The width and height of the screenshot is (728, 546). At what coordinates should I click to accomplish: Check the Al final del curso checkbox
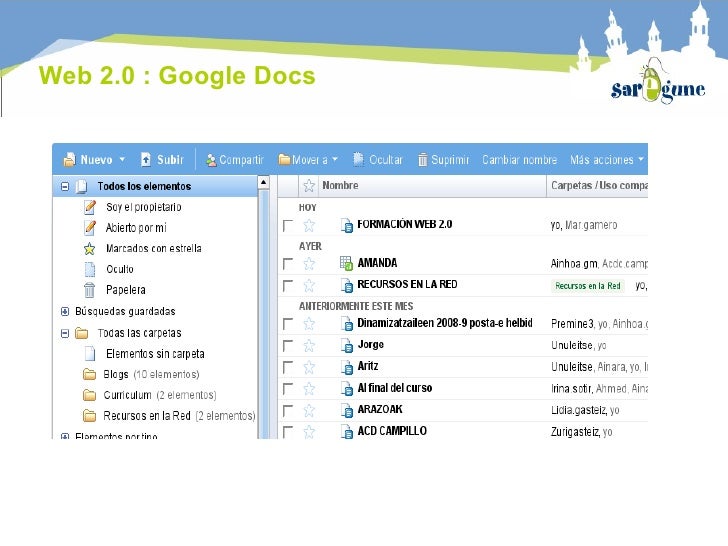pyautogui.click(x=288, y=388)
